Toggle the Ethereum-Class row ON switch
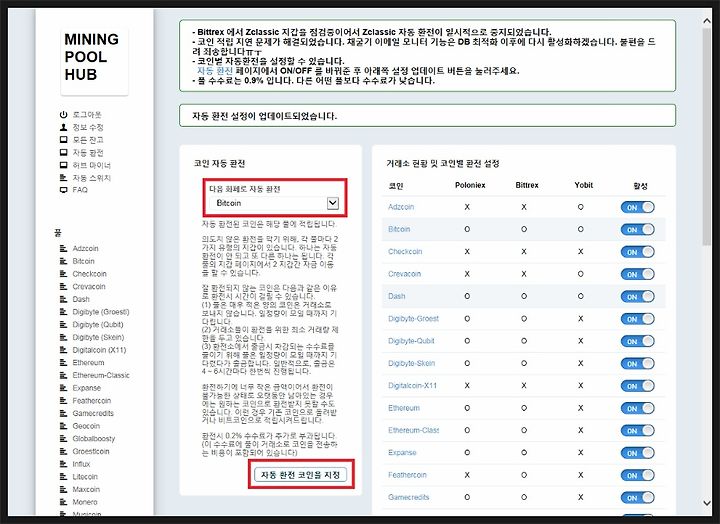Screen dimensions: 720x524 coord(637,431)
